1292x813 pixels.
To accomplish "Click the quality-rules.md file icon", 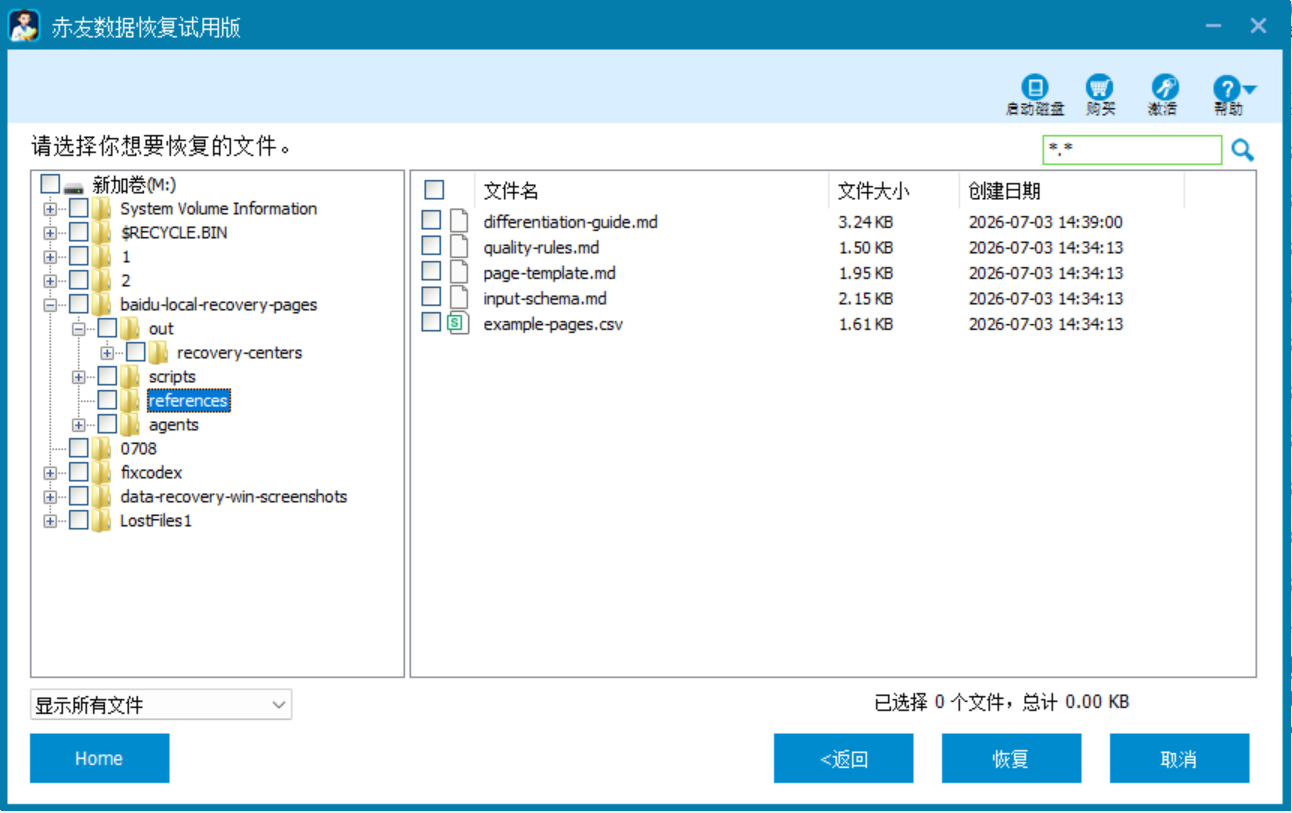I will click(458, 246).
